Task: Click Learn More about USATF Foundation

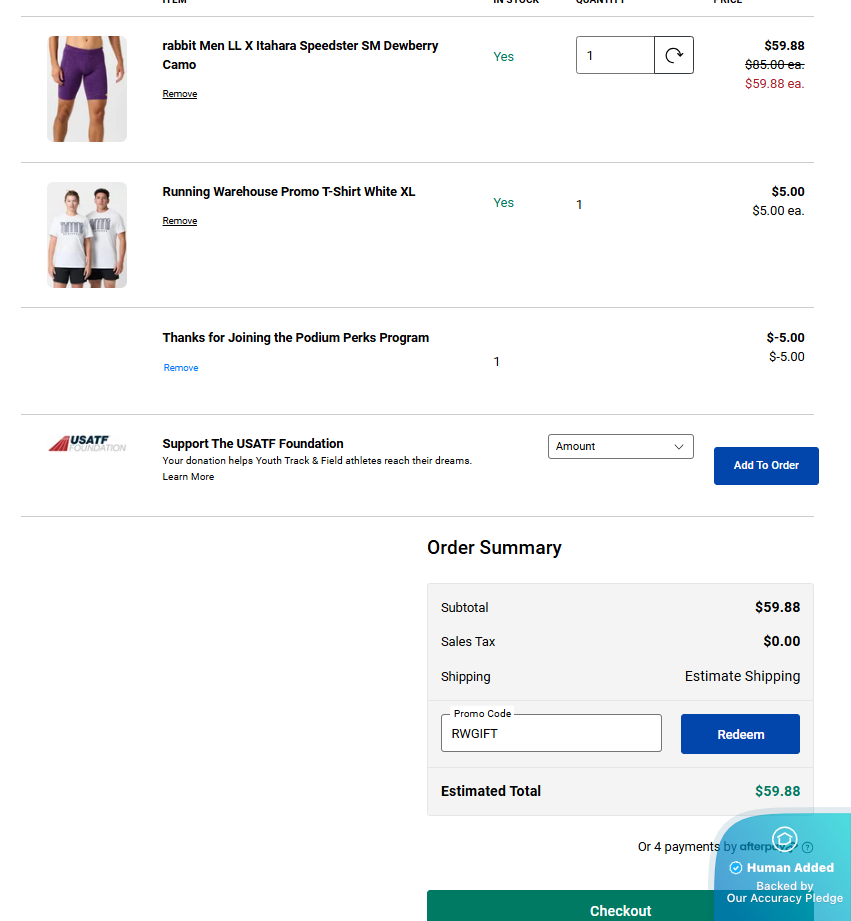Action: tap(188, 477)
